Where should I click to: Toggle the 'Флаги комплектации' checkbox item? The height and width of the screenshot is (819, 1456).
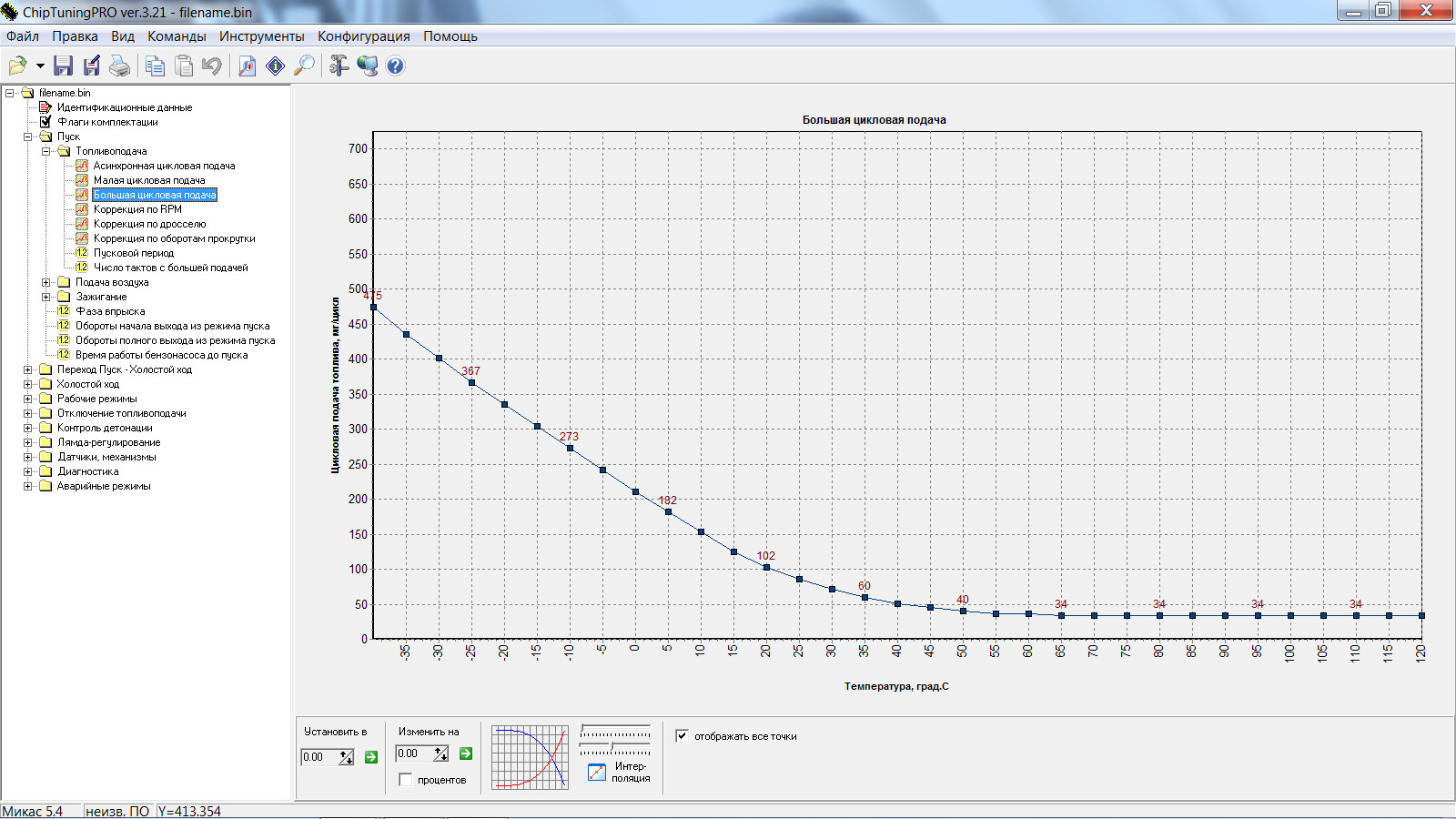(x=45, y=122)
